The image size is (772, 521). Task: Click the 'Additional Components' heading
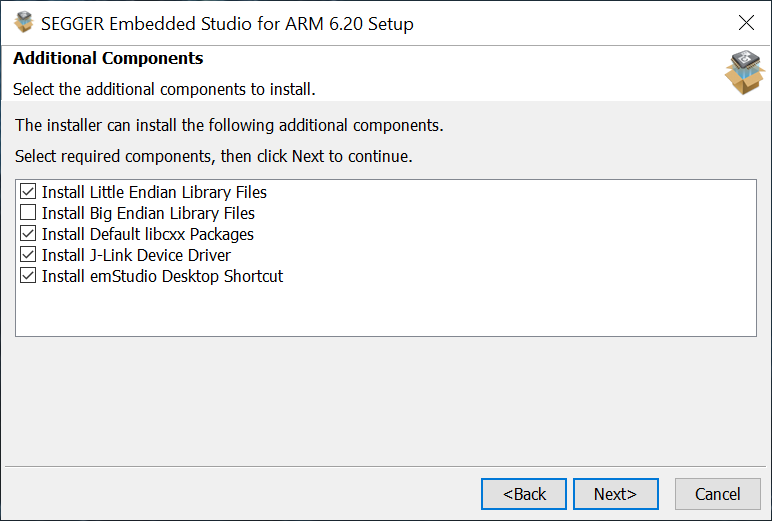108,58
